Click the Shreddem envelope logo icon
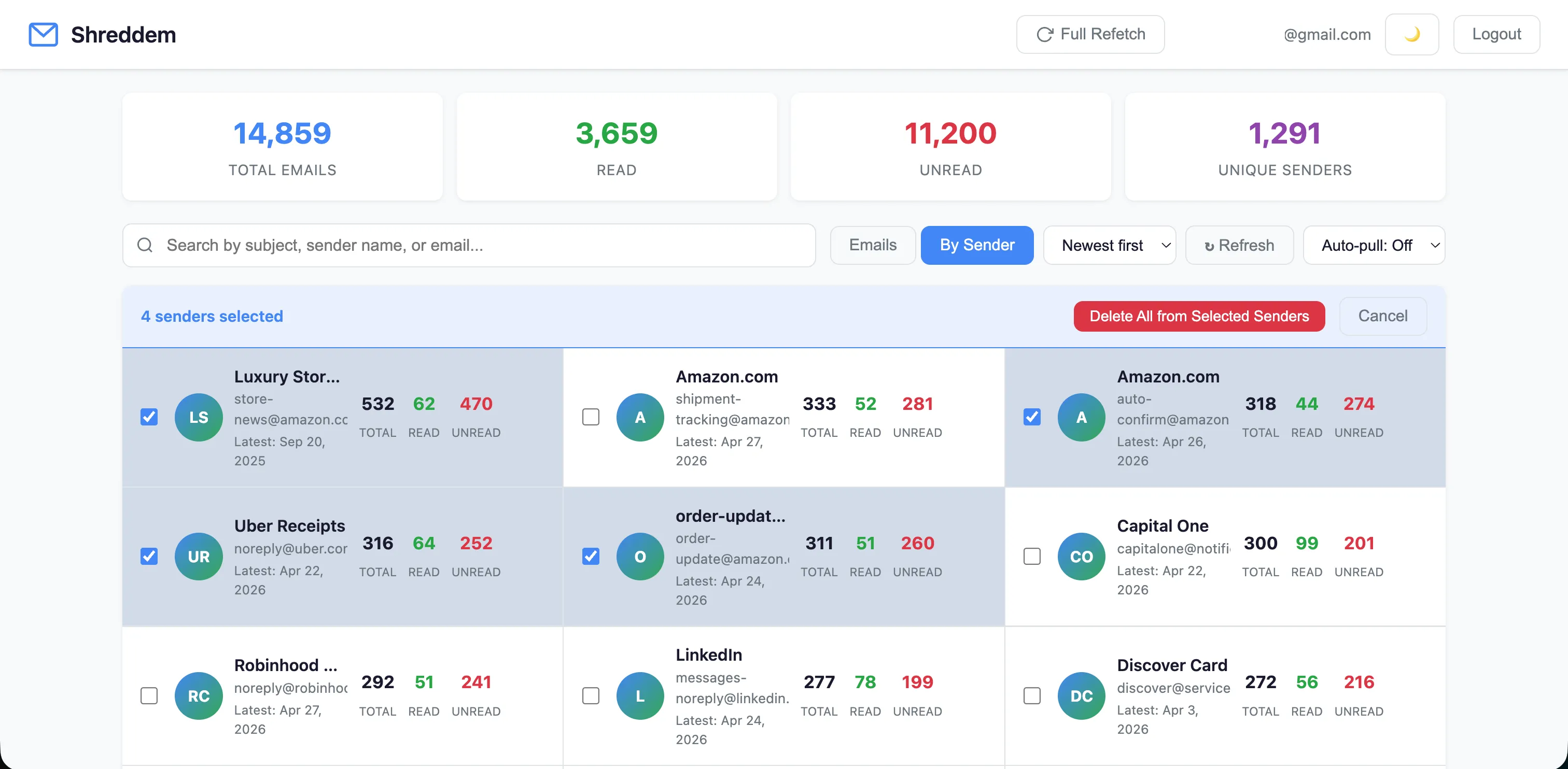The image size is (1568, 769). point(43,35)
